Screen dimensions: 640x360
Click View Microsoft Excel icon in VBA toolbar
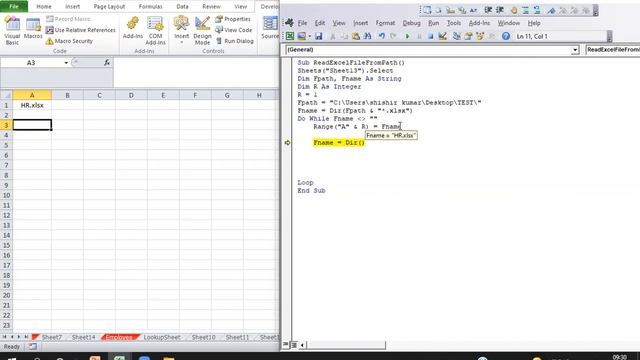290,36
